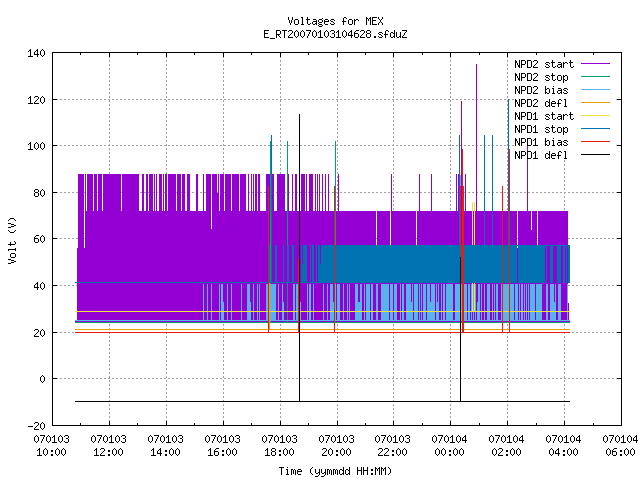Viewport: 640px width, 480px height.
Task: Click the x-axis tick label '02:00'
Action: pyautogui.click(x=507, y=452)
